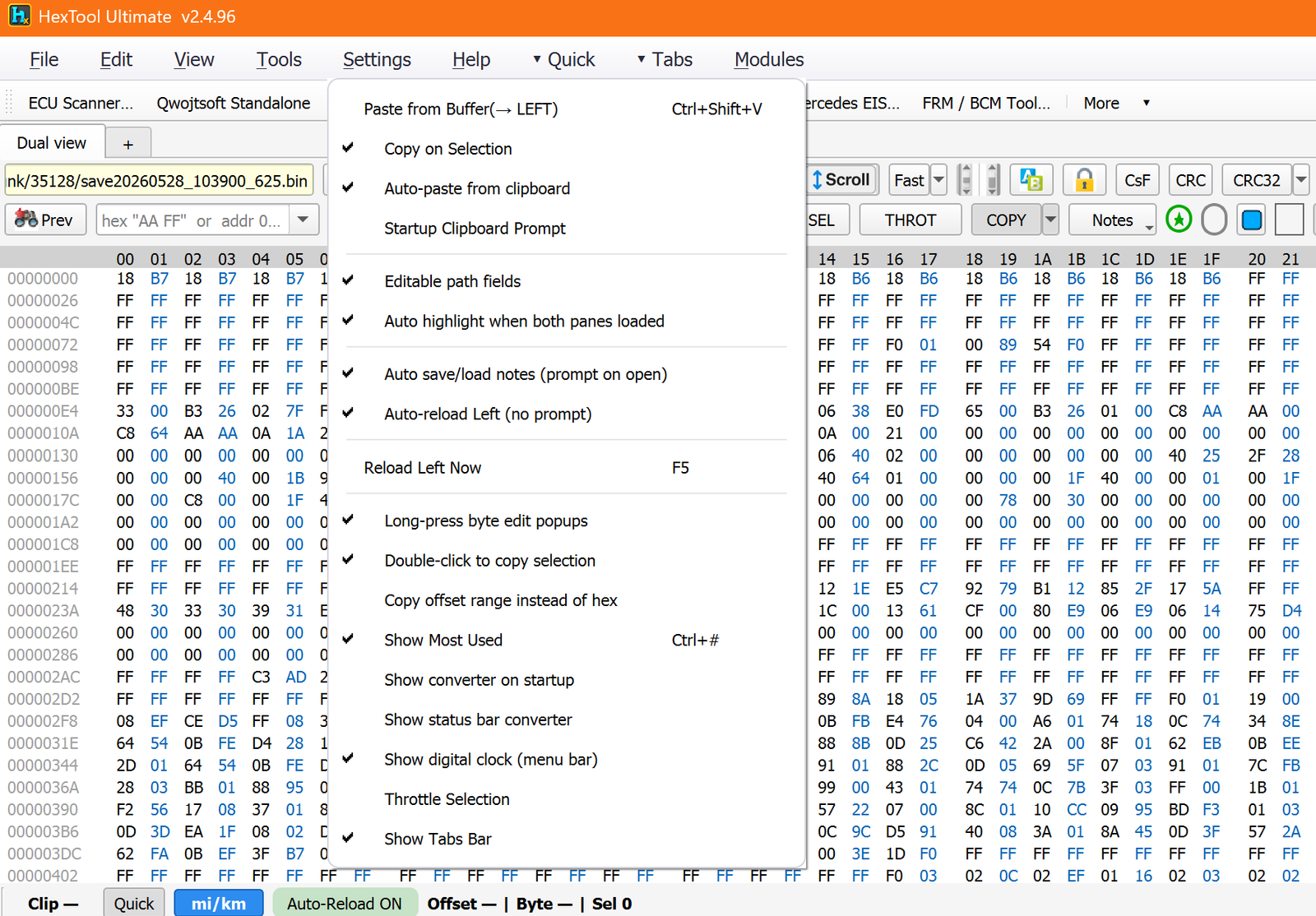Click the HexTool app logo icon
The width and height of the screenshot is (1316, 916).
pyautogui.click(x=19, y=16)
